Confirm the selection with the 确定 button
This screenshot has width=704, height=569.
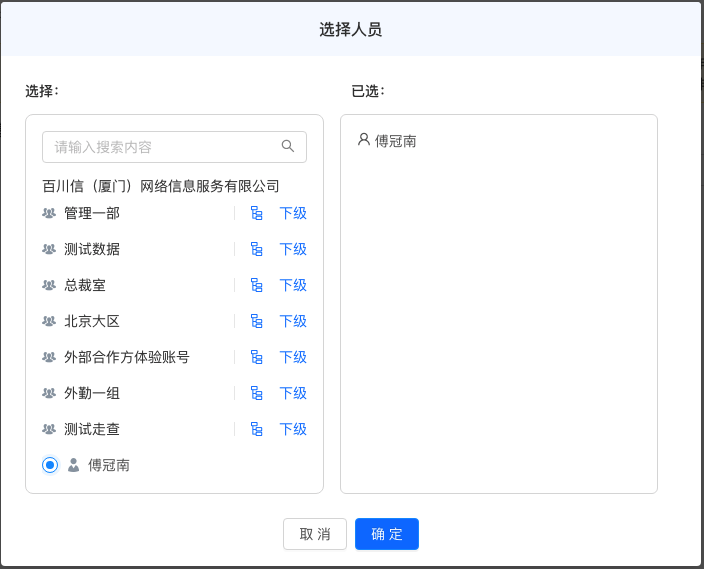pos(387,534)
